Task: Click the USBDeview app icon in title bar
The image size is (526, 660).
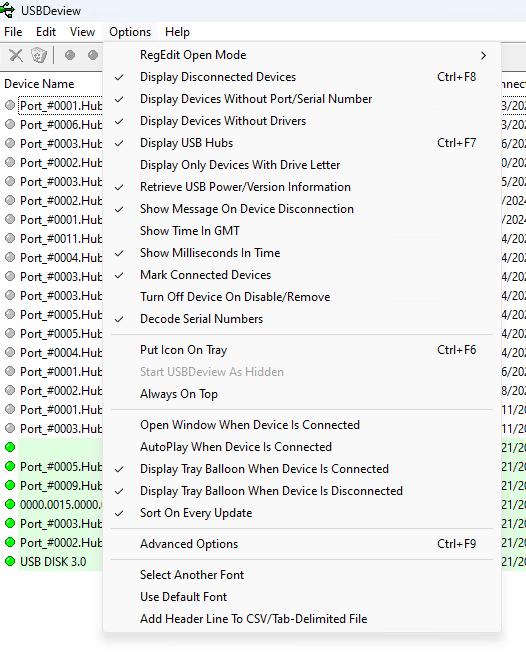Action: (7, 10)
